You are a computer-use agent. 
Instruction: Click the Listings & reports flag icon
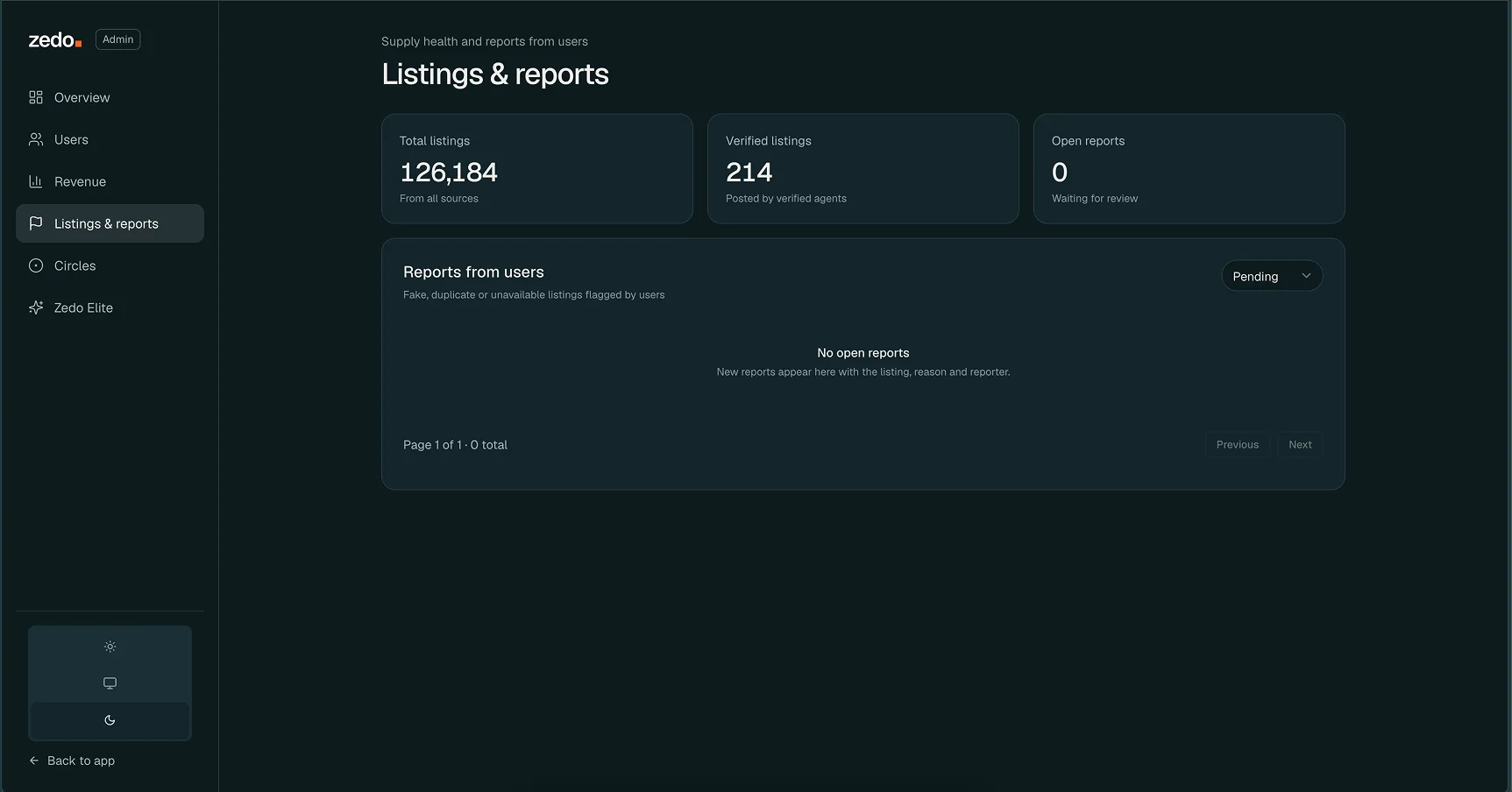pyautogui.click(x=36, y=223)
